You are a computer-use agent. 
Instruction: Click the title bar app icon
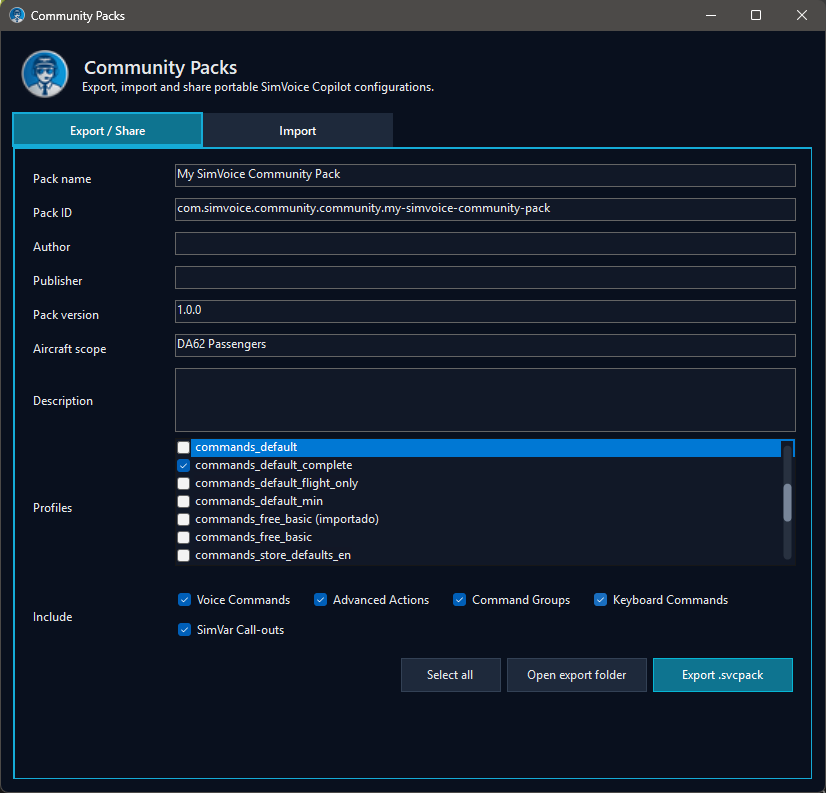click(17, 15)
